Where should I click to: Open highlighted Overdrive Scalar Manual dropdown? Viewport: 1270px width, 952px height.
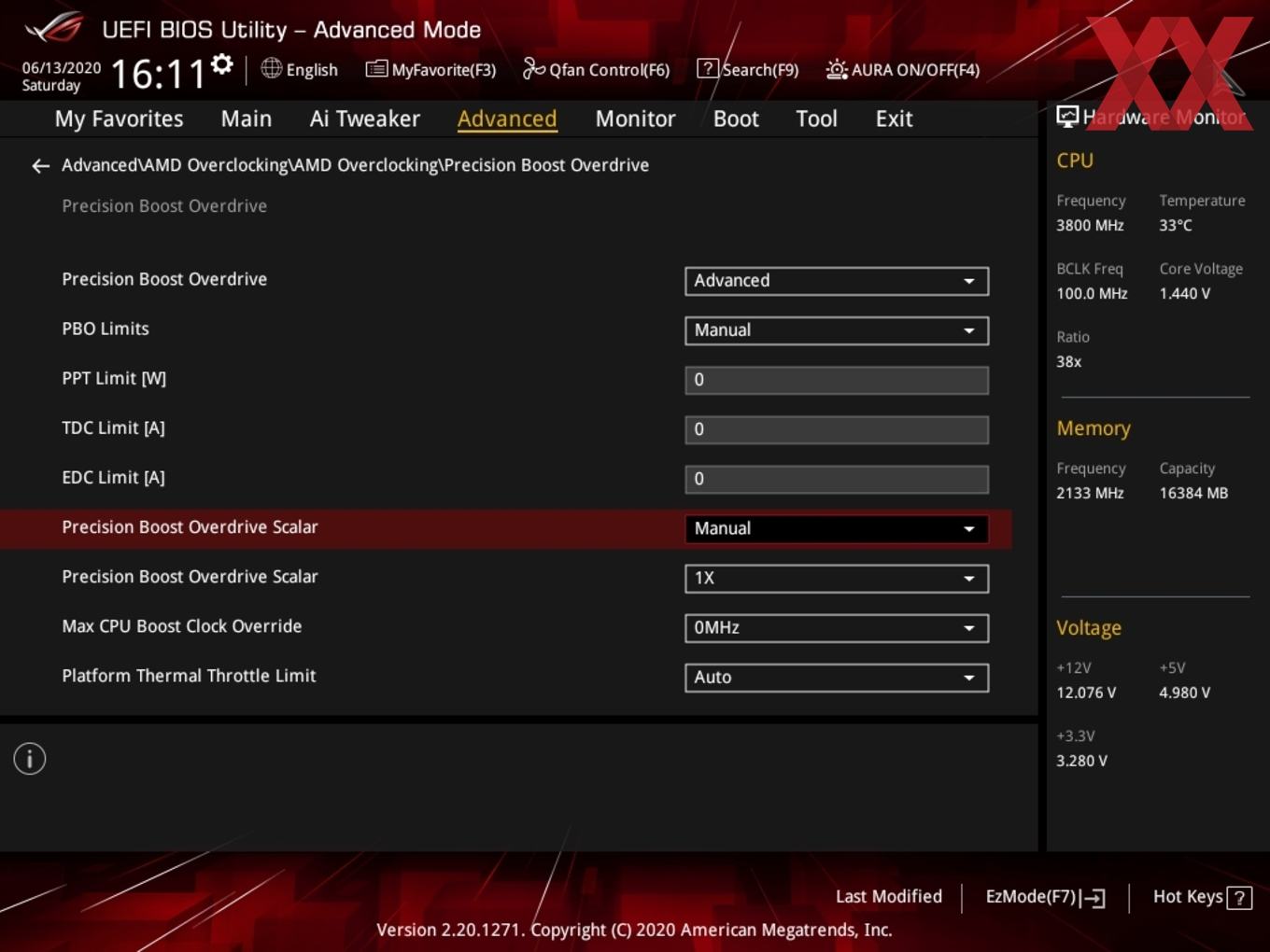[837, 528]
